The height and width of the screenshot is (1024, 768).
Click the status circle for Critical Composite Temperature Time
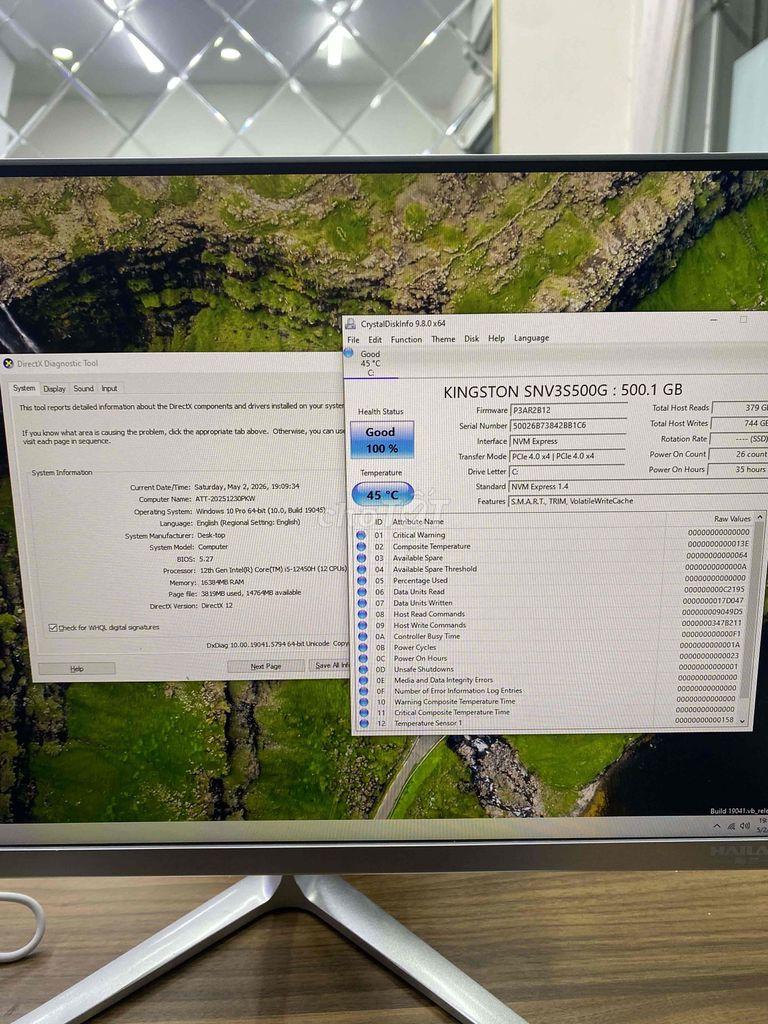[364, 712]
